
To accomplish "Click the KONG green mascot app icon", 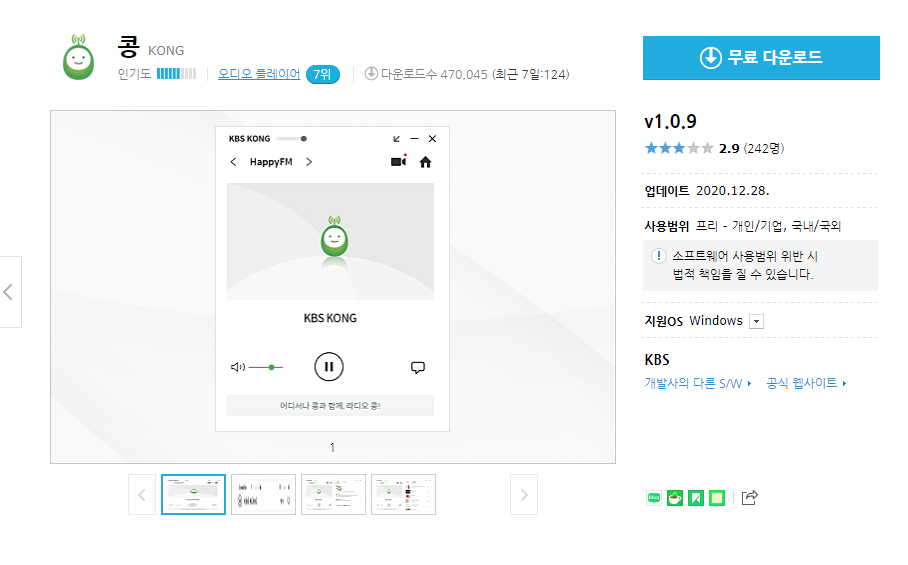I will [x=78, y=57].
